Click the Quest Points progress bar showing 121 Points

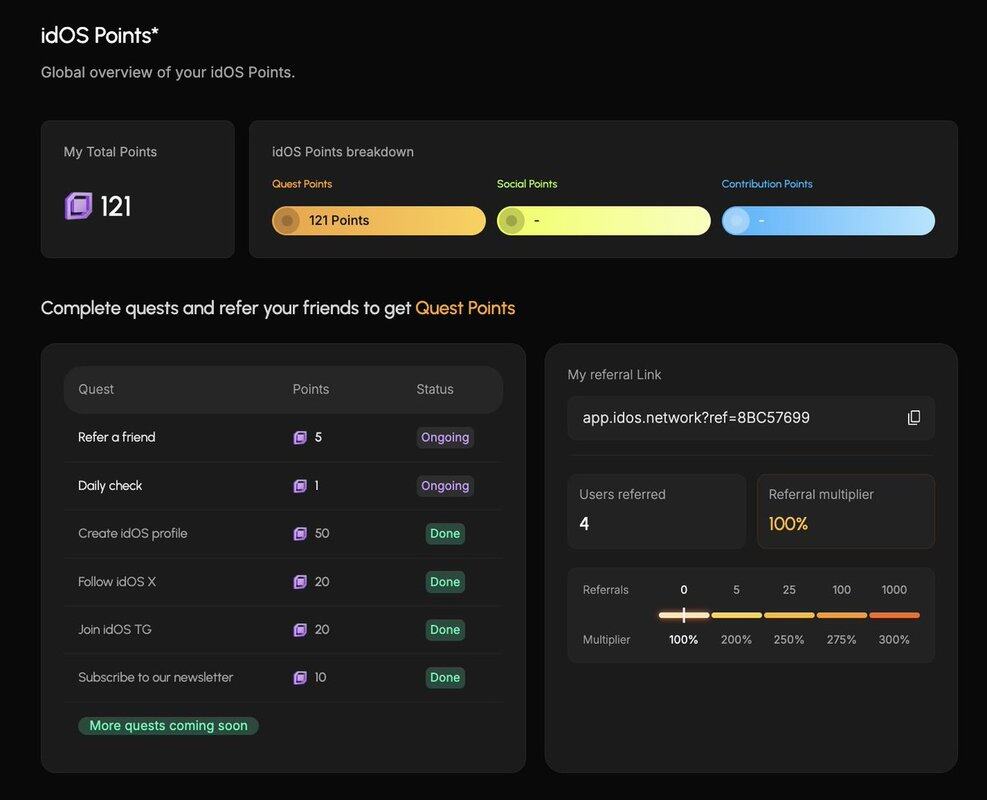point(379,221)
